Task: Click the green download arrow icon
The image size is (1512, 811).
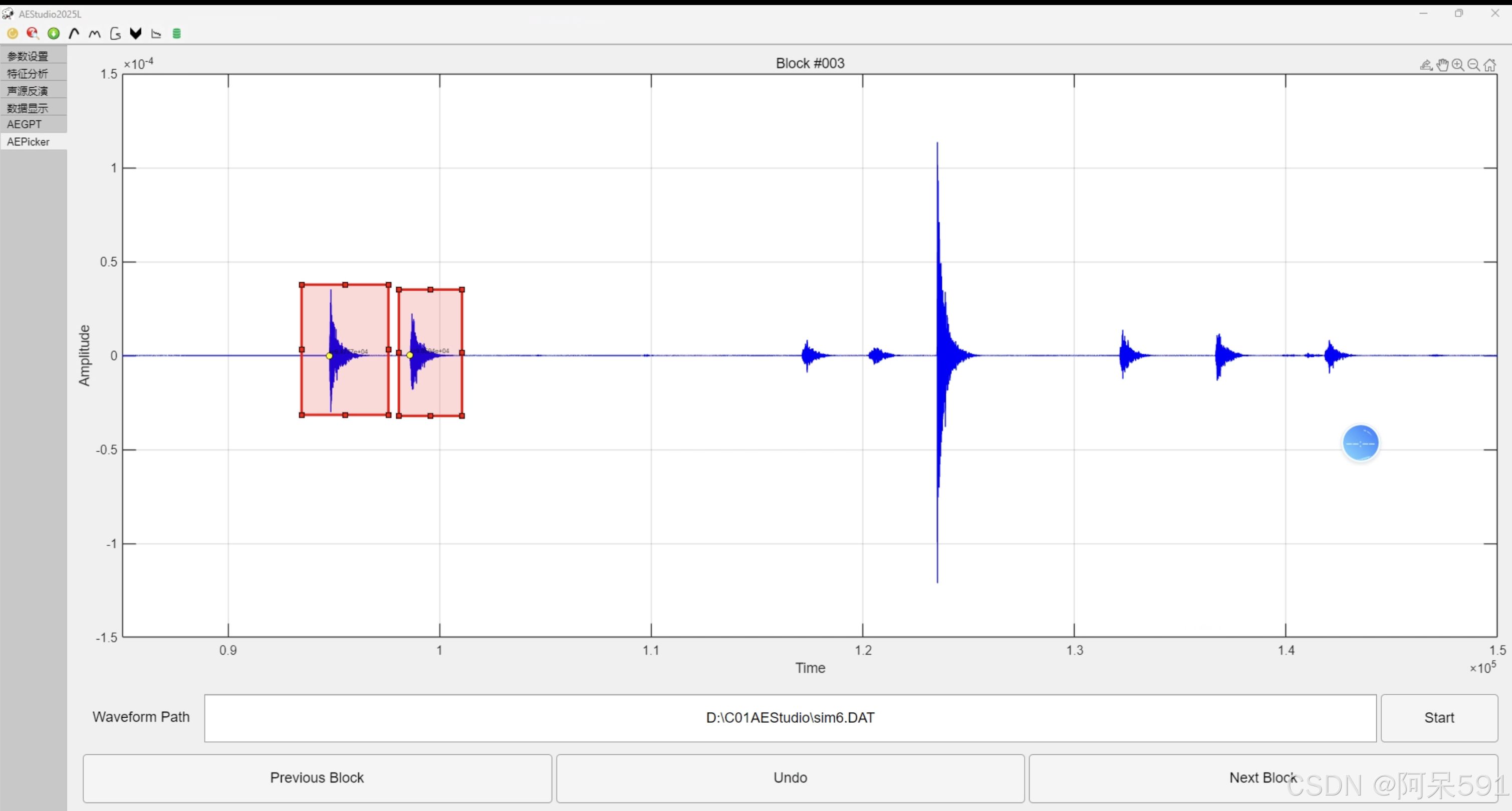Action: 54,34
